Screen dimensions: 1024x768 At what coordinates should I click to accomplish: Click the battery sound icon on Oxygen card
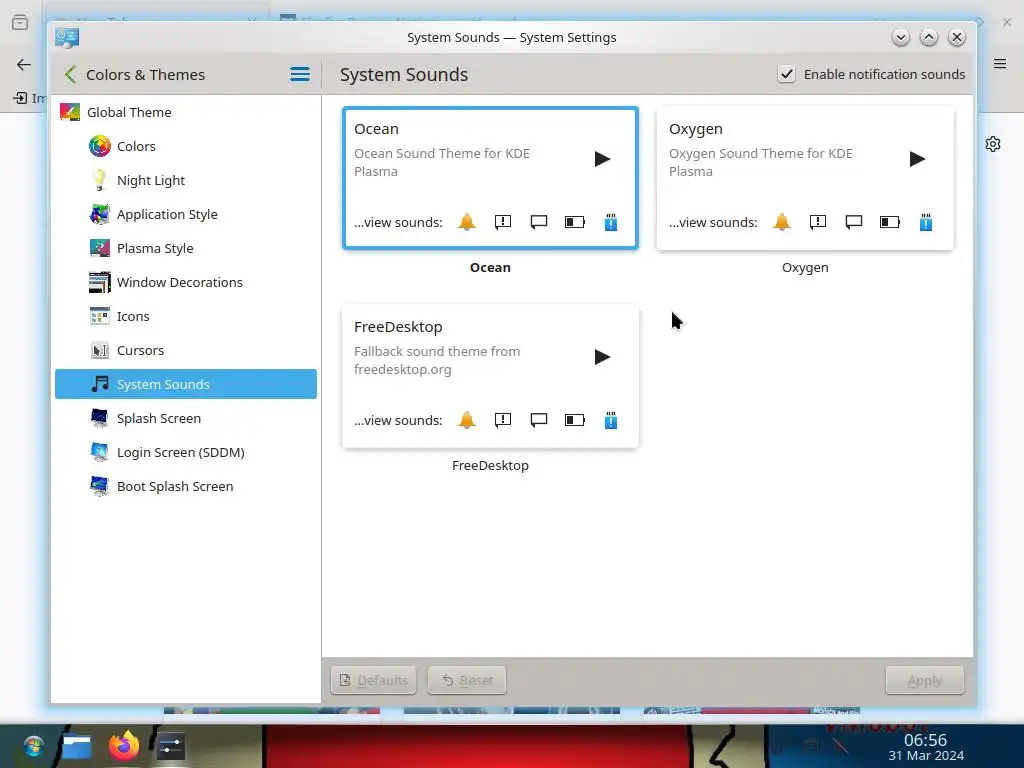pyautogui.click(x=889, y=222)
